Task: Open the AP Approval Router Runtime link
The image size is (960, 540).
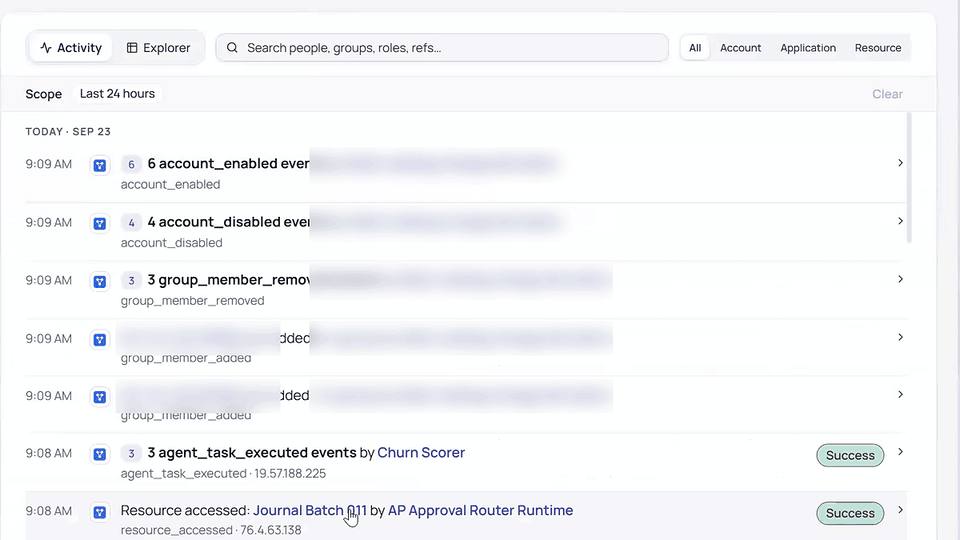Action: coord(481,510)
